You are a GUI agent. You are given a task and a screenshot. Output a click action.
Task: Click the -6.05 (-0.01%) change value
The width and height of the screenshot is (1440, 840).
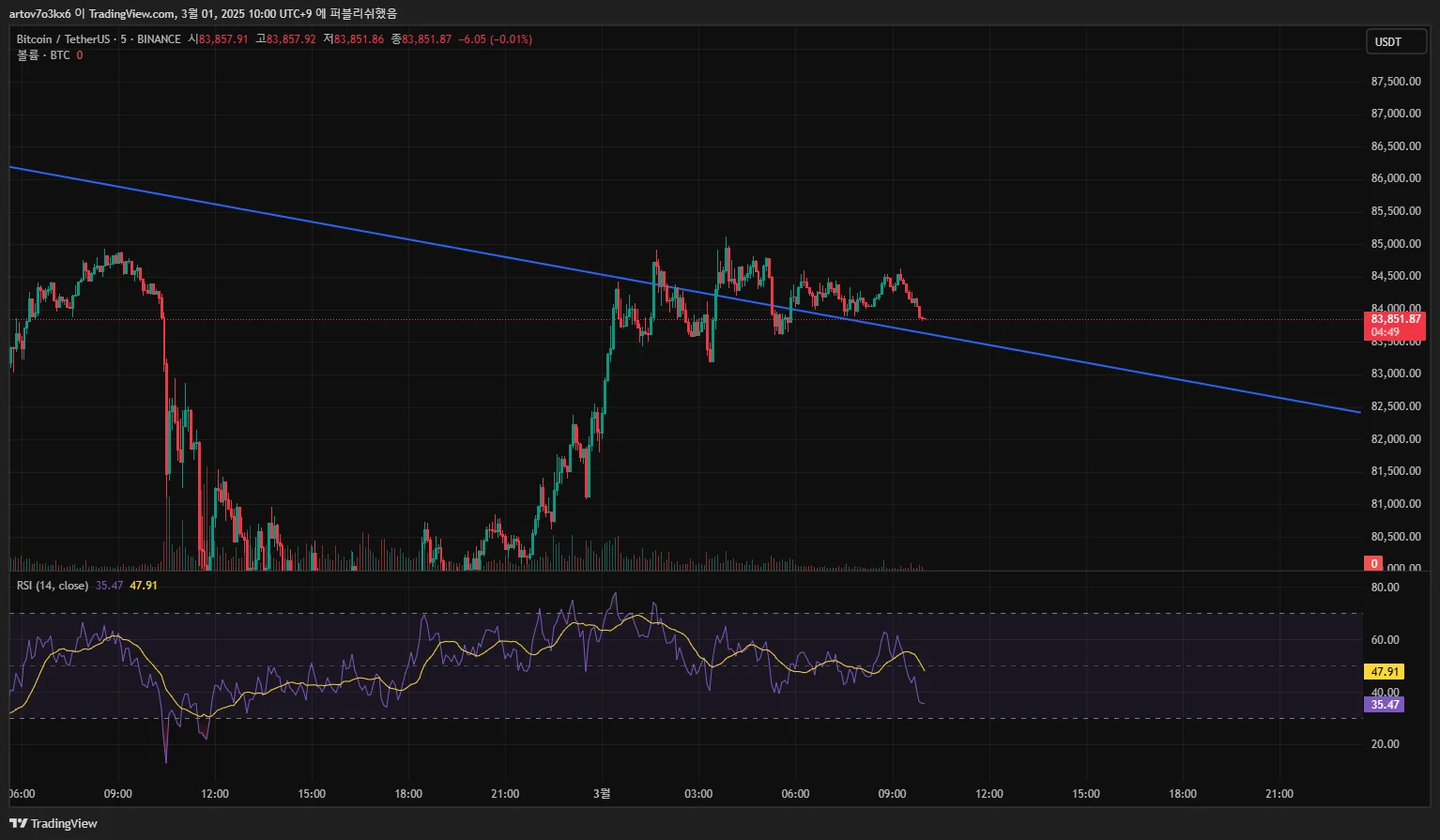[496, 39]
